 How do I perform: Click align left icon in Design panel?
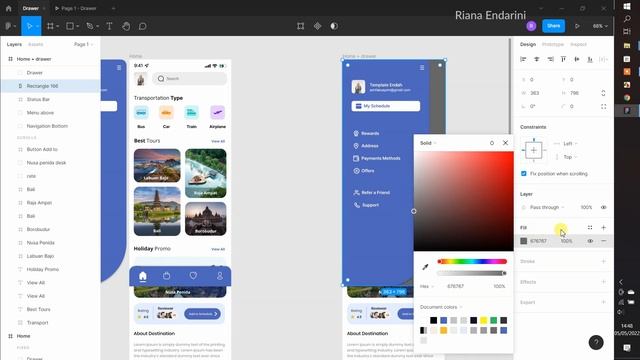click(x=523, y=59)
